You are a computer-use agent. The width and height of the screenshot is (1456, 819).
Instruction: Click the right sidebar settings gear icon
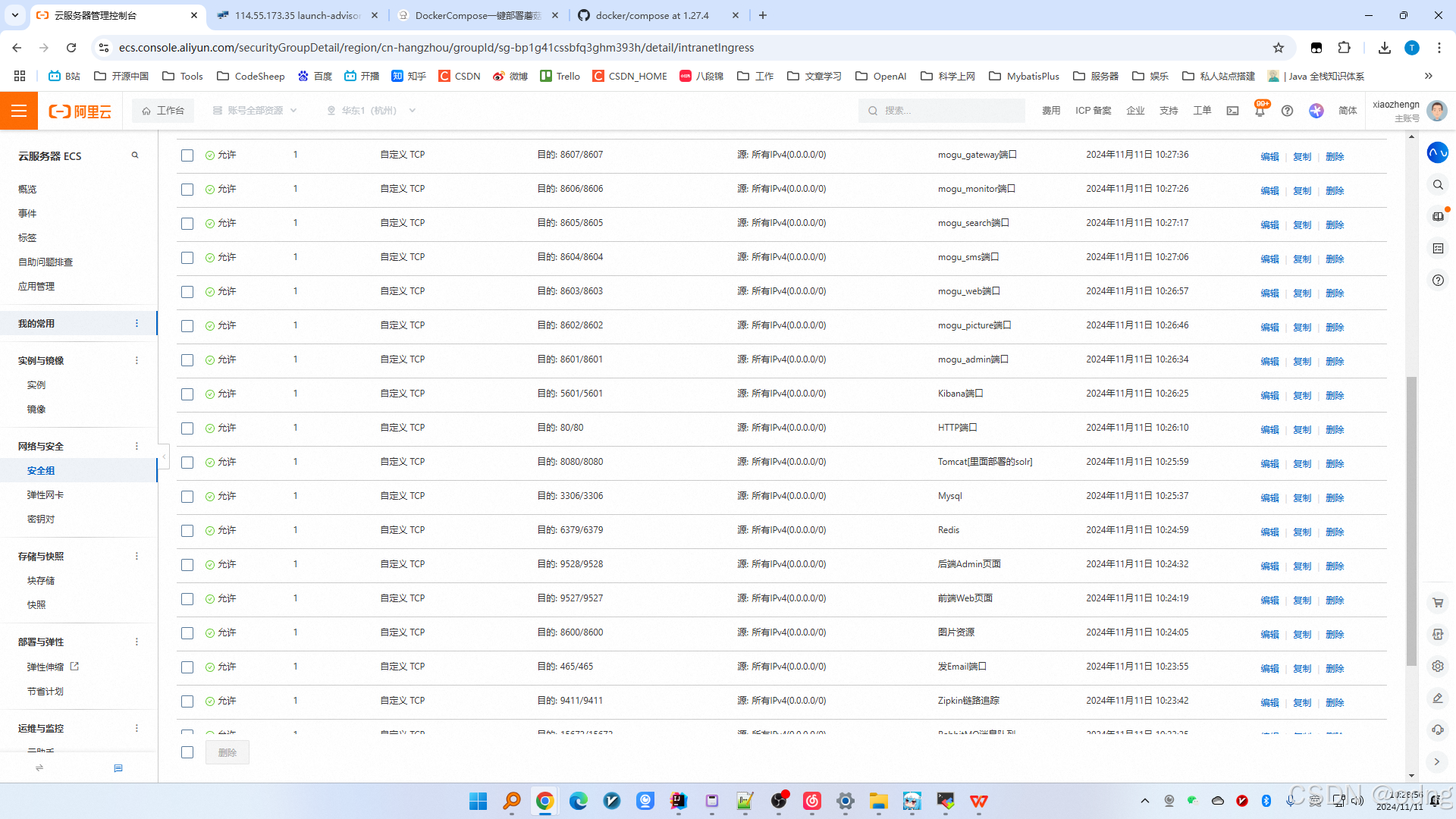[1438, 667]
